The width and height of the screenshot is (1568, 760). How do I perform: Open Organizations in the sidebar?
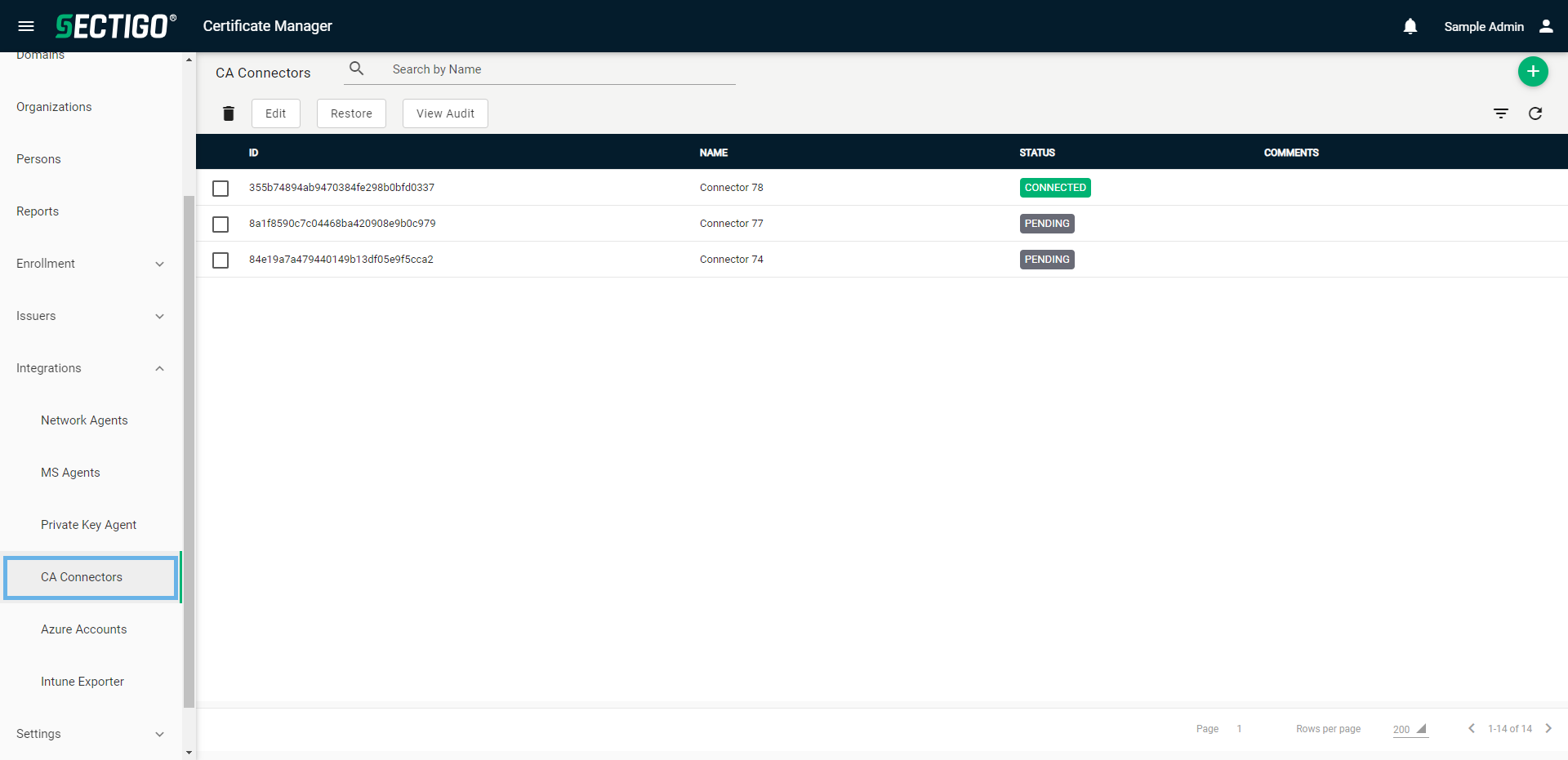(54, 107)
